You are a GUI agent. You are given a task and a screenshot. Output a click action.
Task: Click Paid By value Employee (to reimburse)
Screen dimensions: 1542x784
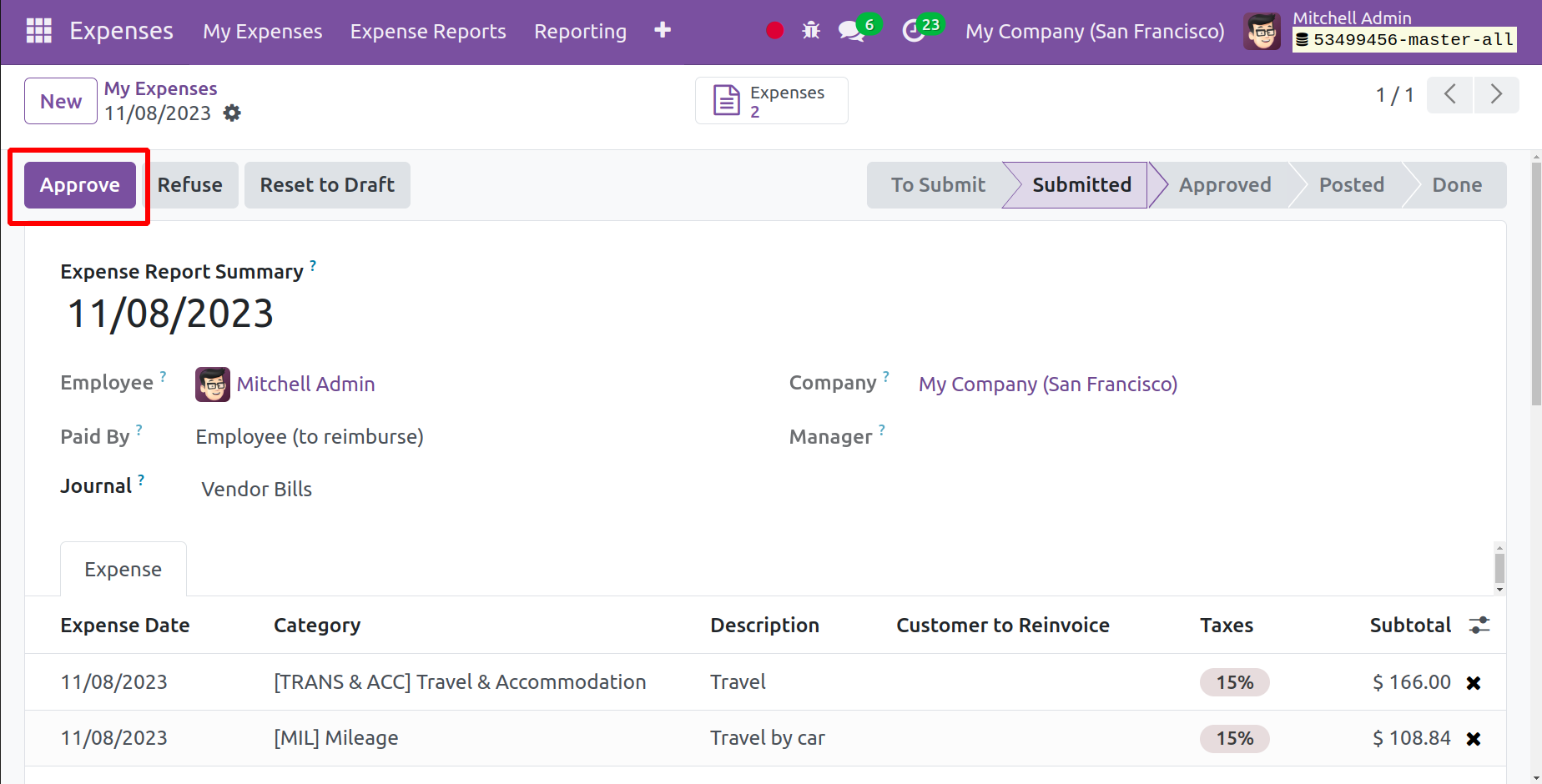pos(310,437)
